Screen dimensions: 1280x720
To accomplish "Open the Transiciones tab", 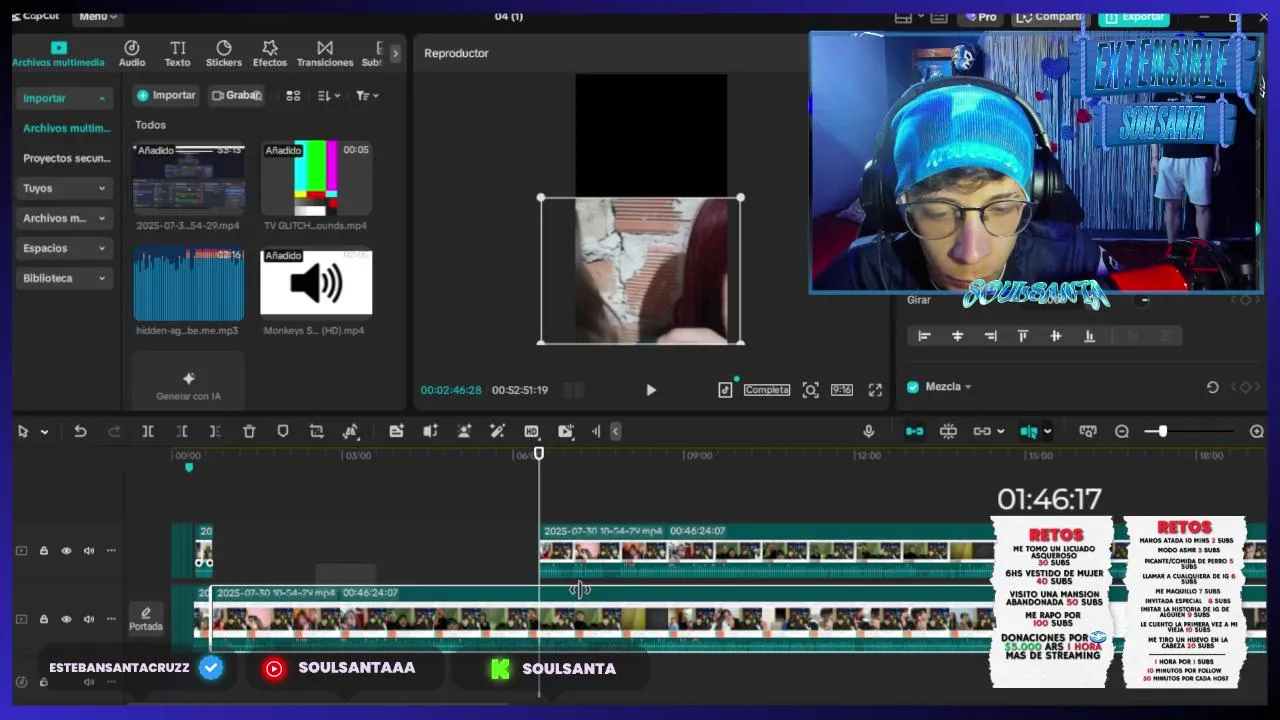I will point(325,54).
